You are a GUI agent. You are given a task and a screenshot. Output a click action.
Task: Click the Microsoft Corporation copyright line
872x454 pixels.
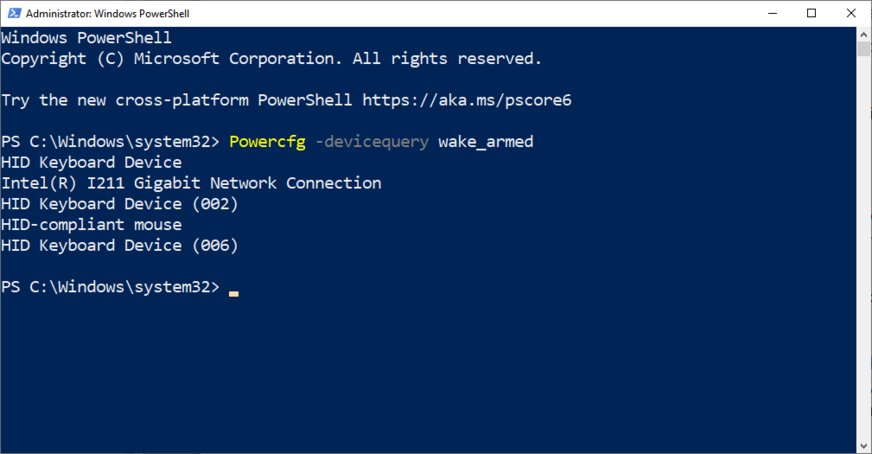point(271,58)
